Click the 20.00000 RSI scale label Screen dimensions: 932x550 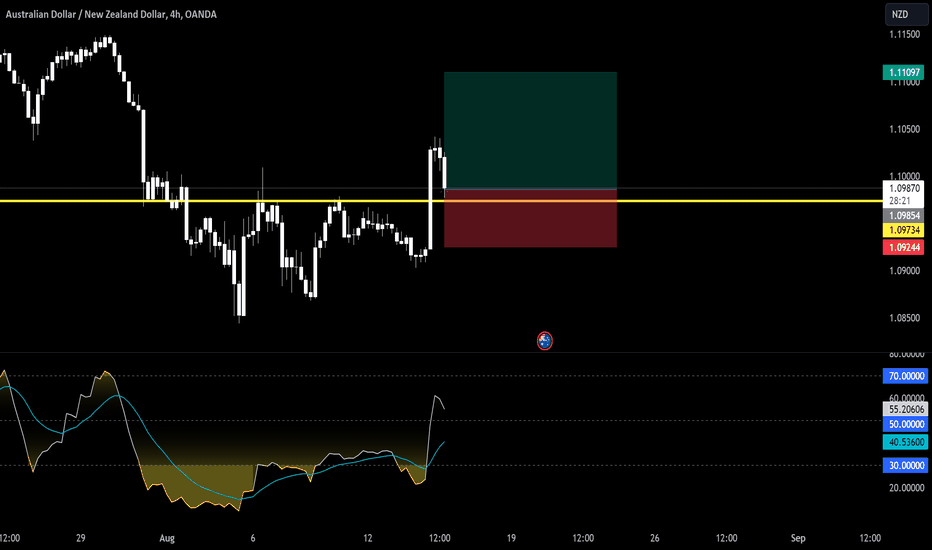(x=906, y=488)
